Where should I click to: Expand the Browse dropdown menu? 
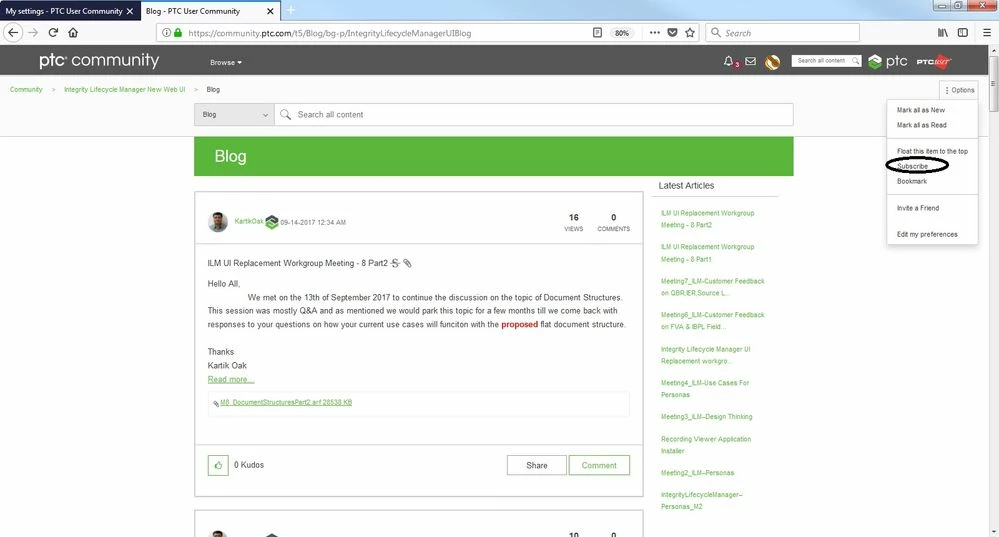226,62
